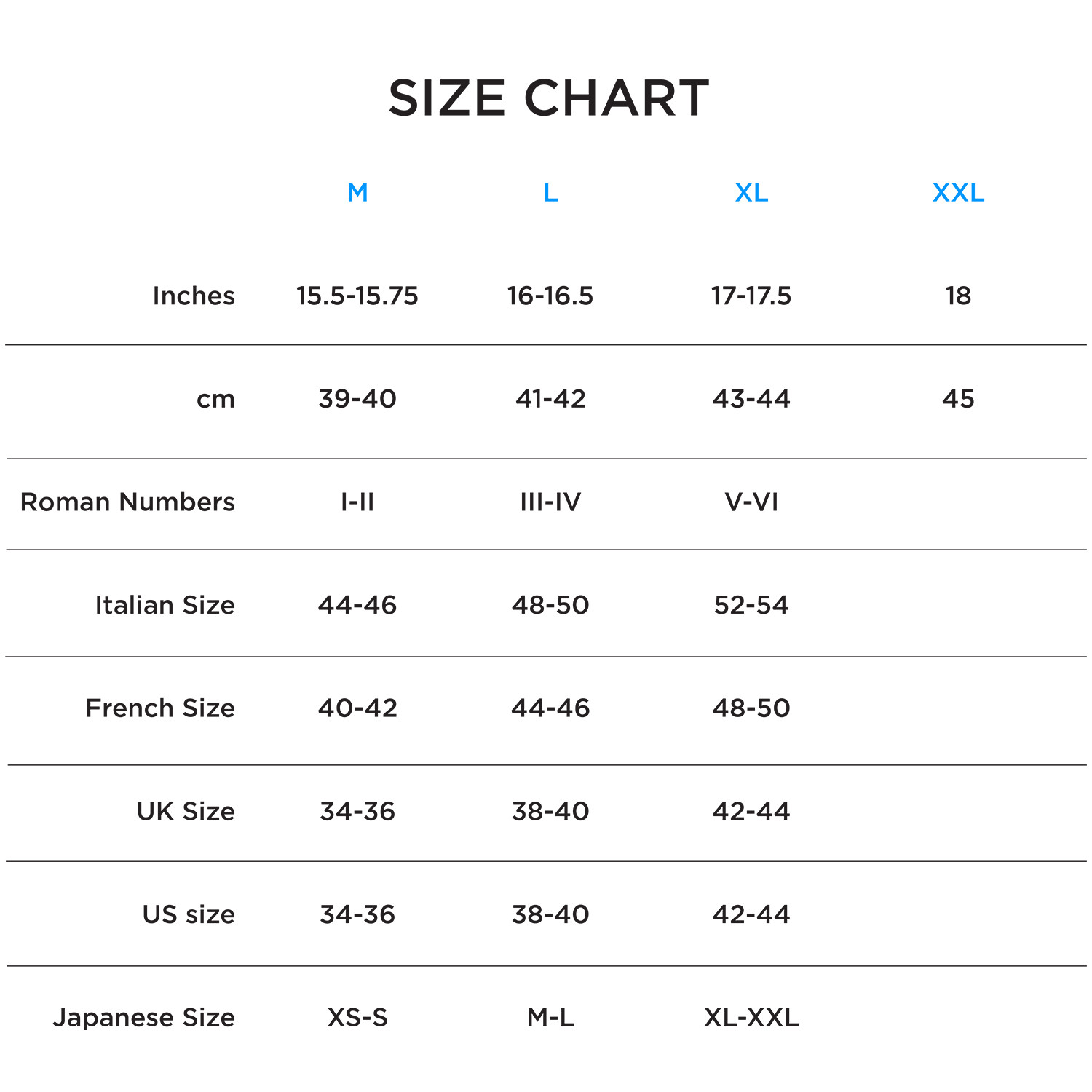The image size is (1092, 1092).
Task: Select the XL size column header
Action: [x=751, y=193]
